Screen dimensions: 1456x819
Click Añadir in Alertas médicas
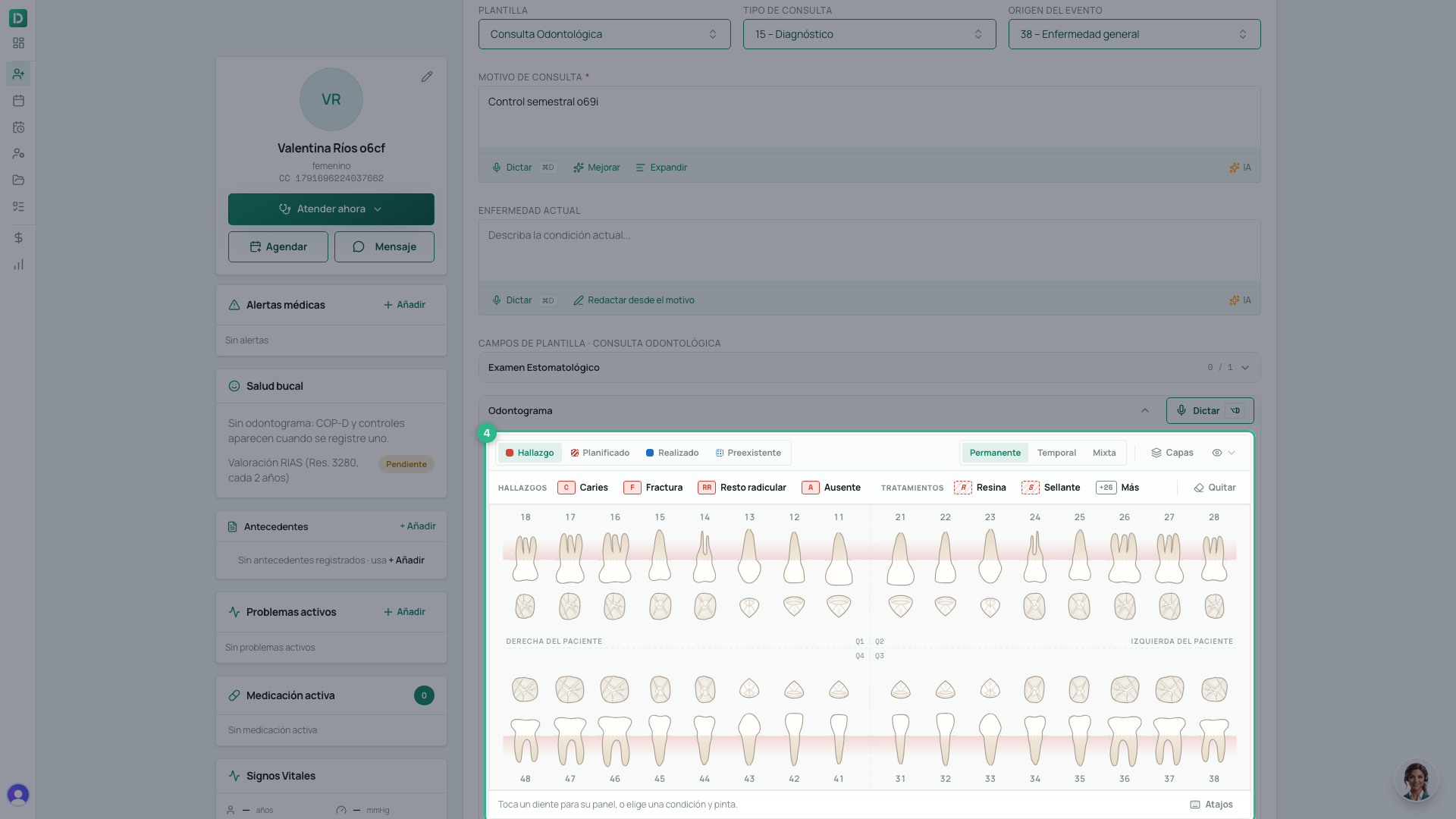pyautogui.click(x=405, y=305)
